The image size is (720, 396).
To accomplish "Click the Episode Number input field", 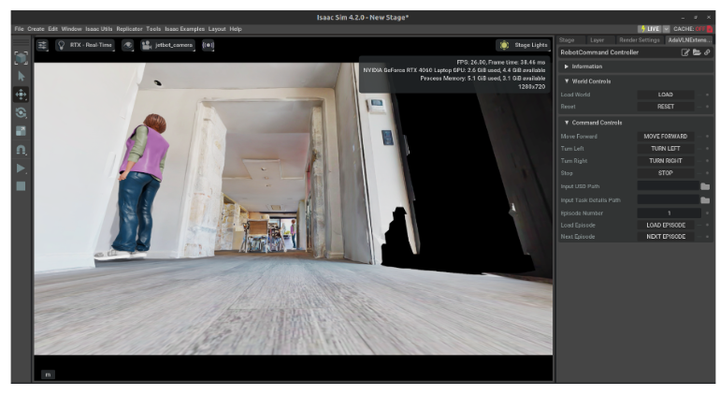I will click(669, 213).
